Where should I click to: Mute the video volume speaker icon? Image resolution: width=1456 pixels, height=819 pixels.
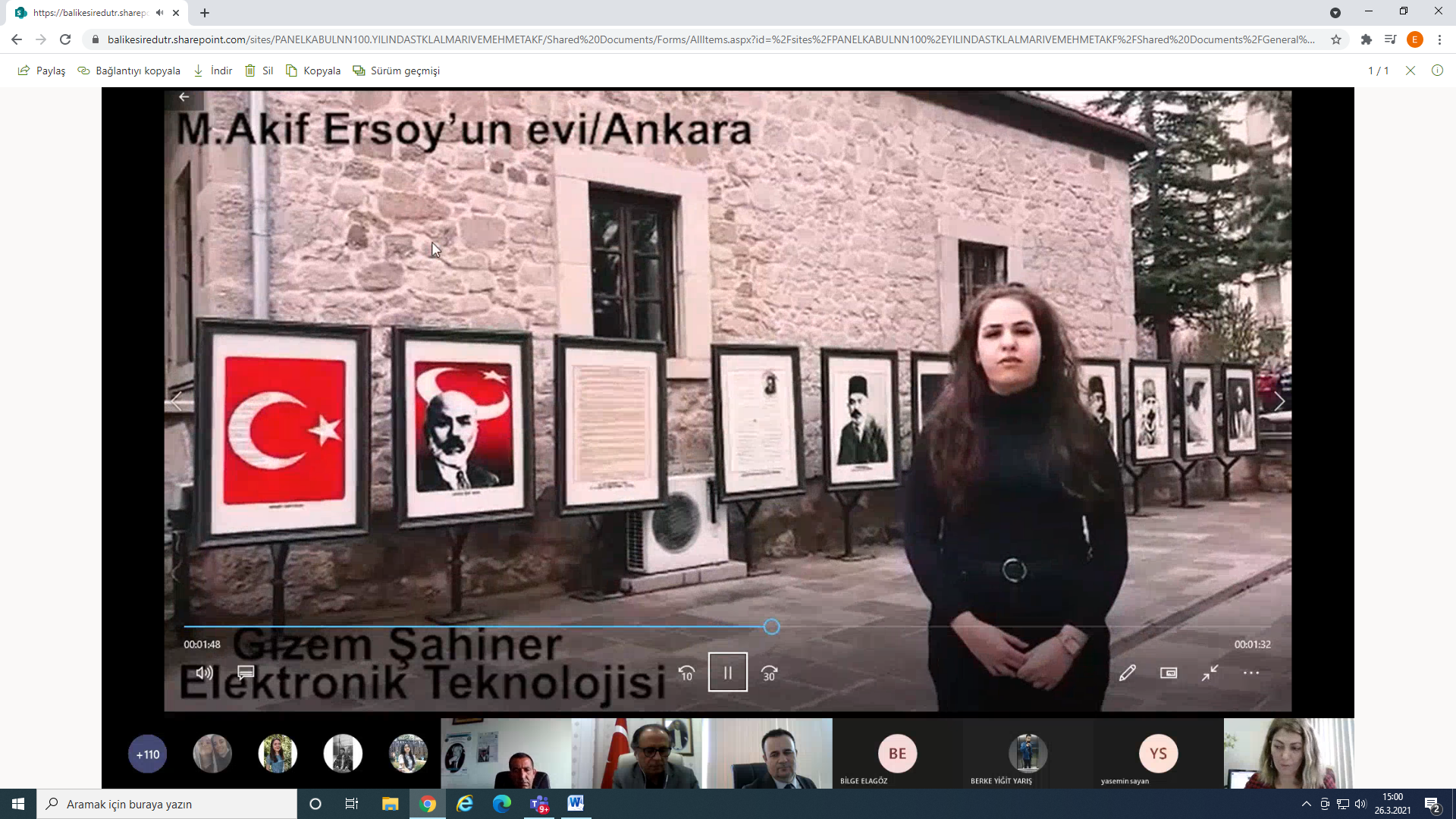(204, 673)
